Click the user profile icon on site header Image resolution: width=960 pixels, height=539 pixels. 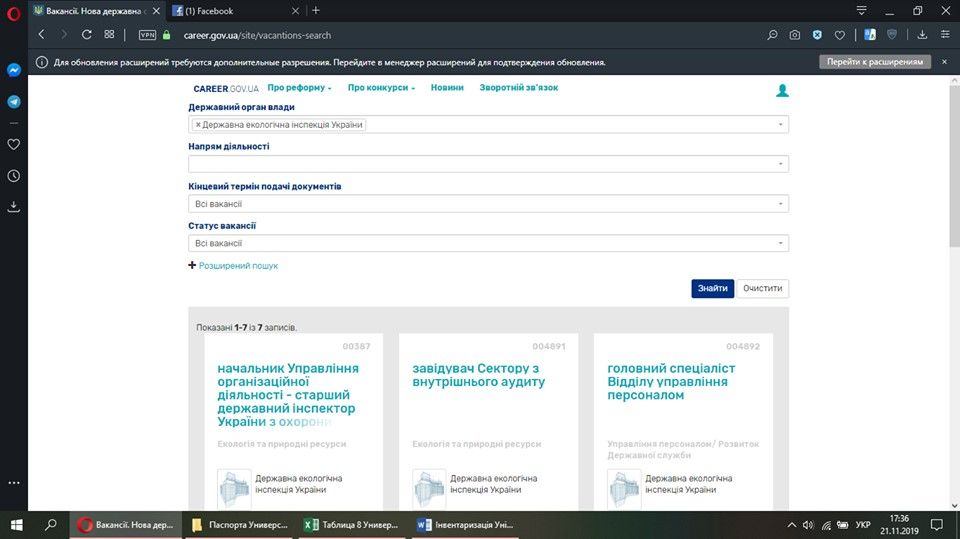click(782, 91)
